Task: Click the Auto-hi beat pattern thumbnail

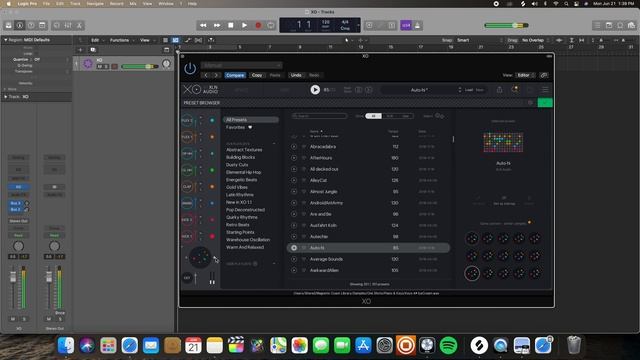Action: [503, 142]
